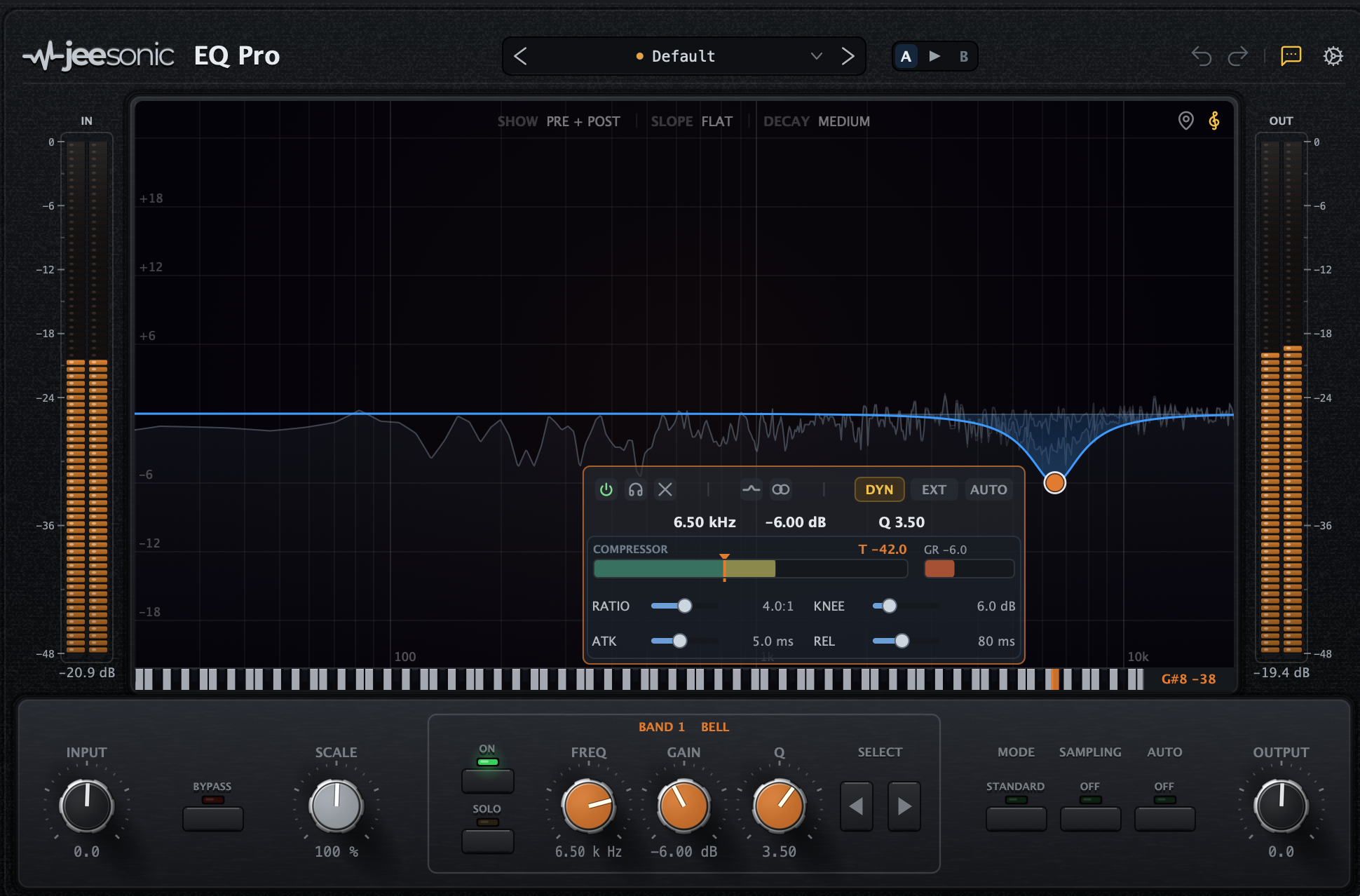Viewport: 1360px width, 896px height.
Task: Open the DECAY MEDIUM option
Action: [x=817, y=121]
